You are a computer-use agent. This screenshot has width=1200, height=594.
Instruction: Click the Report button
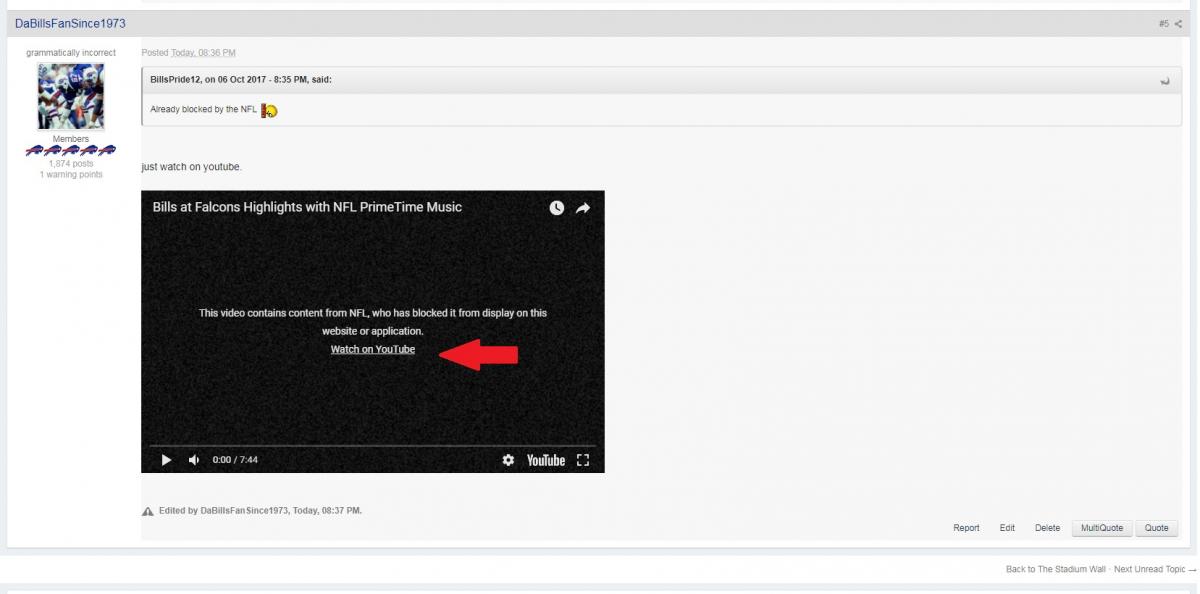[966, 528]
